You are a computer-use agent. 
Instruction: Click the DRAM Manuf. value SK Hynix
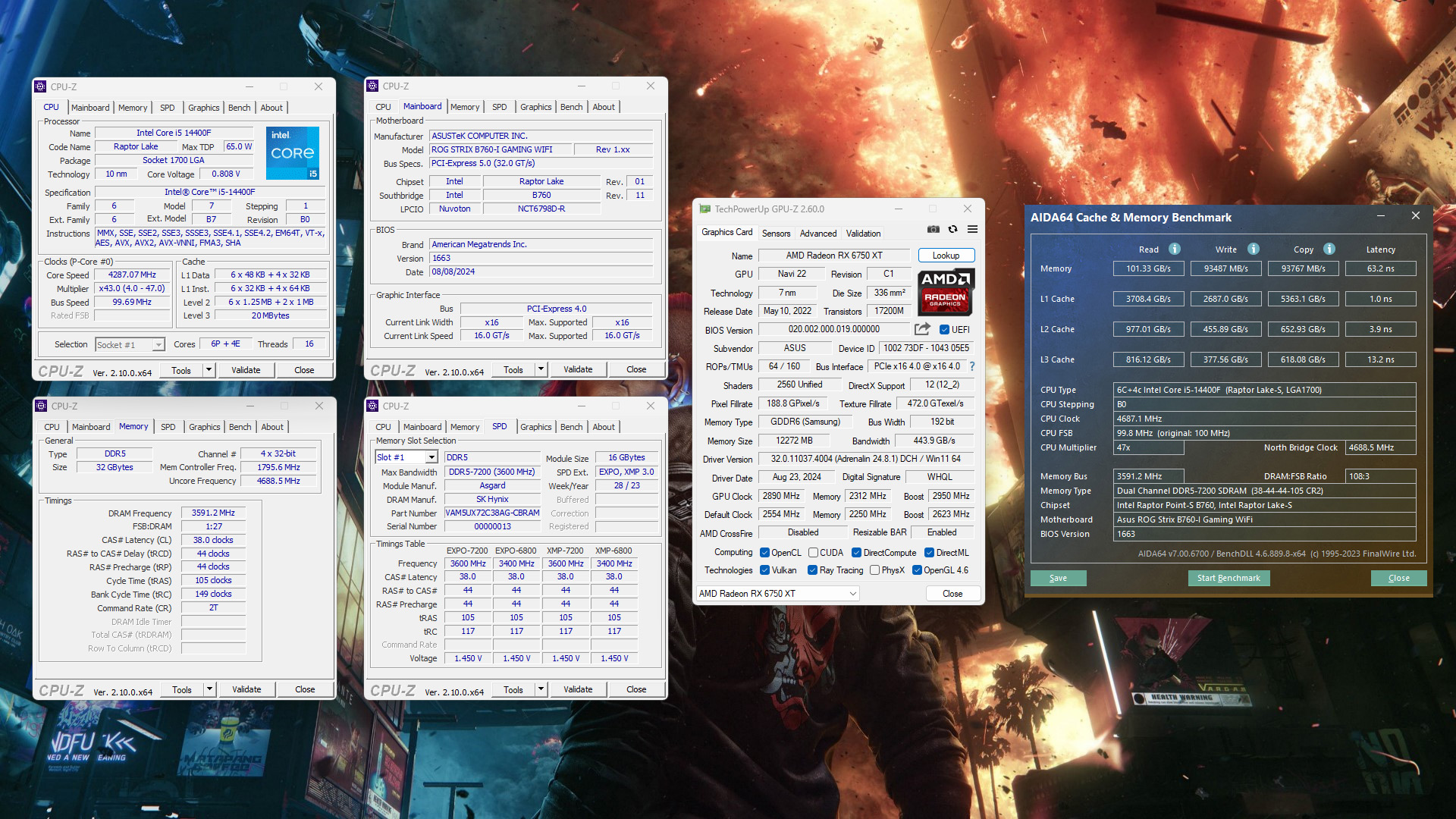[492, 499]
